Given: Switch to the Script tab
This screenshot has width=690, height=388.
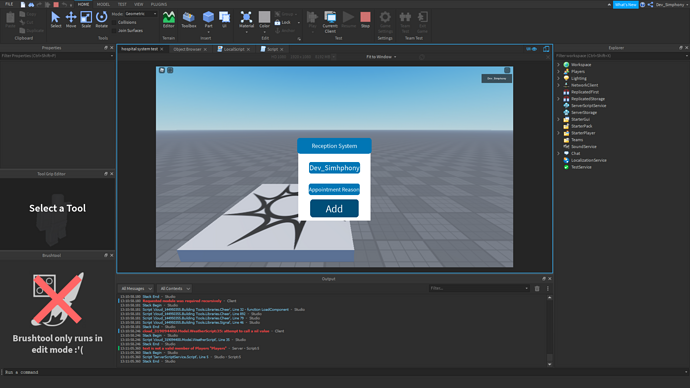Looking at the screenshot, I should tap(272, 49).
